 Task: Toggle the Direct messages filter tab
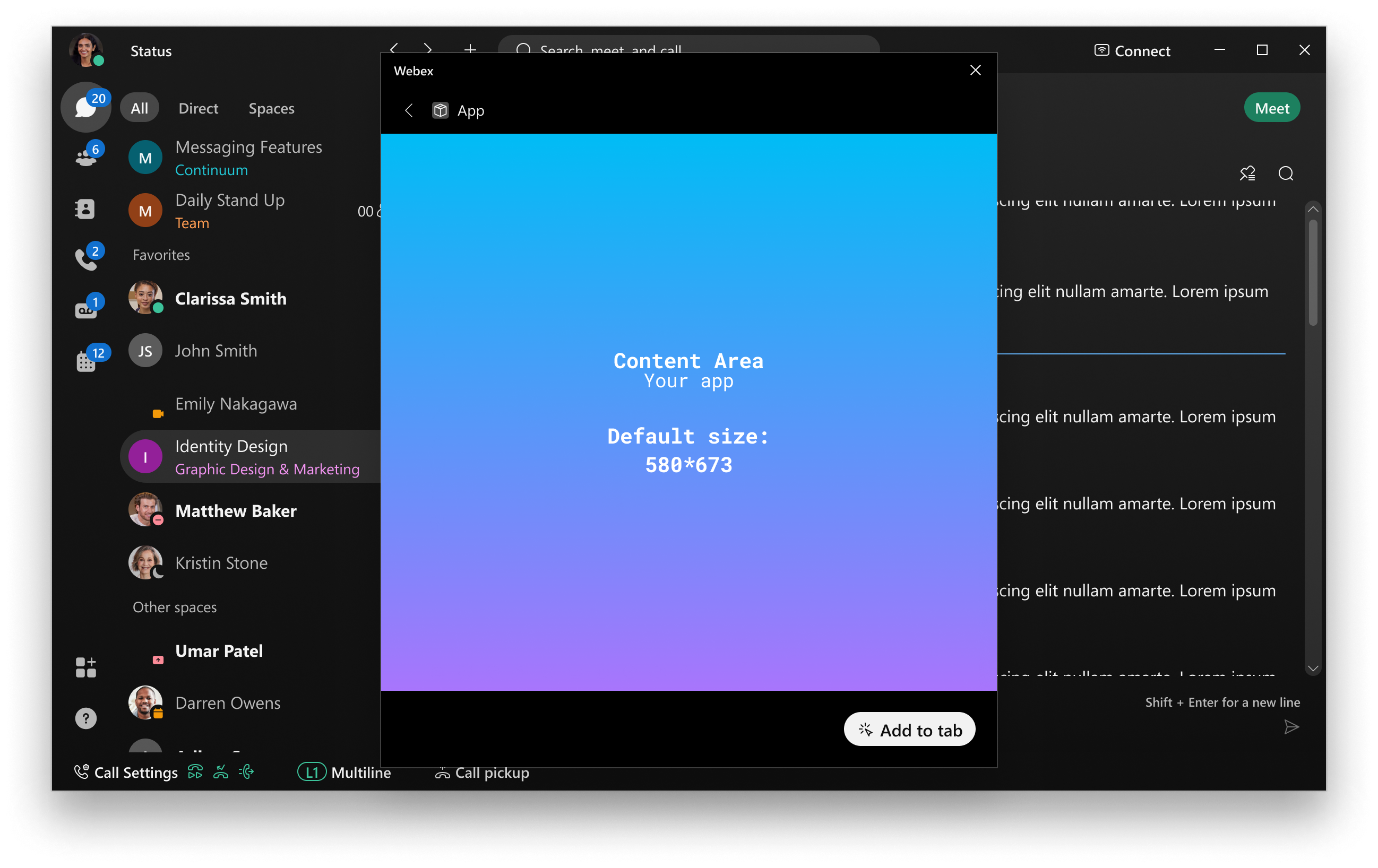pos(198,108)
